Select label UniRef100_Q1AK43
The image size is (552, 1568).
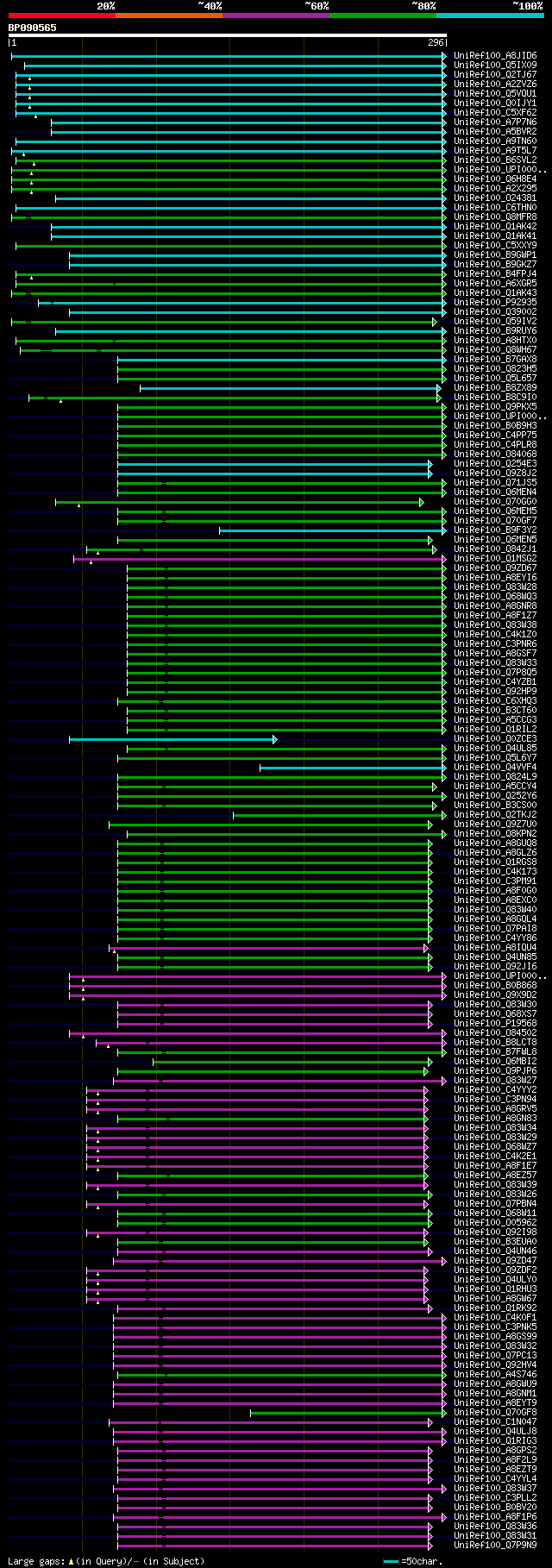(495, 293)
